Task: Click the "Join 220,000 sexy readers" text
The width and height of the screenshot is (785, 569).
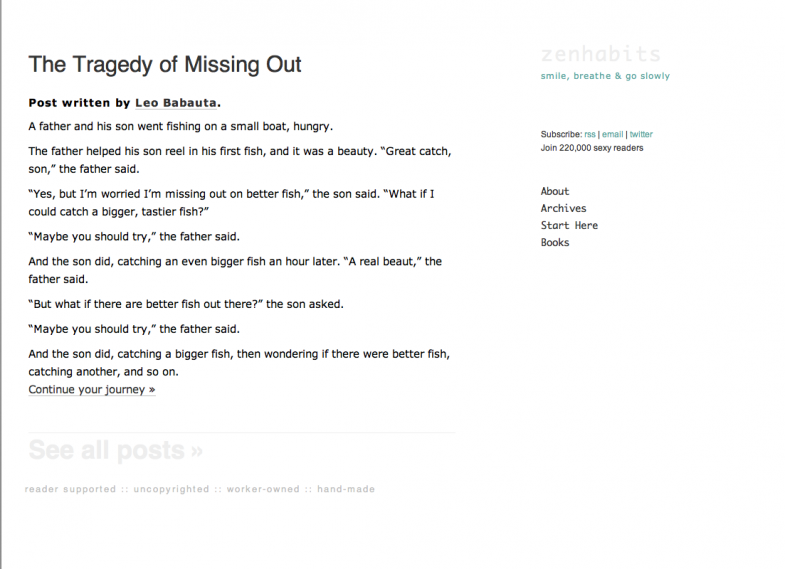Action: click(x=592, y=148)
